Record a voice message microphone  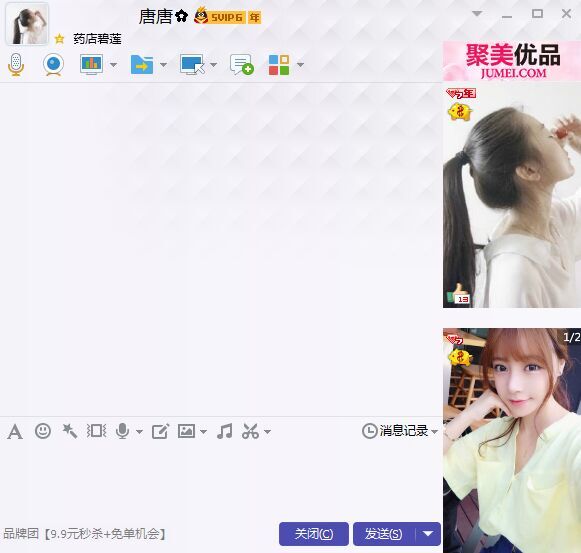pyautogui.click(x=122, y=431)
